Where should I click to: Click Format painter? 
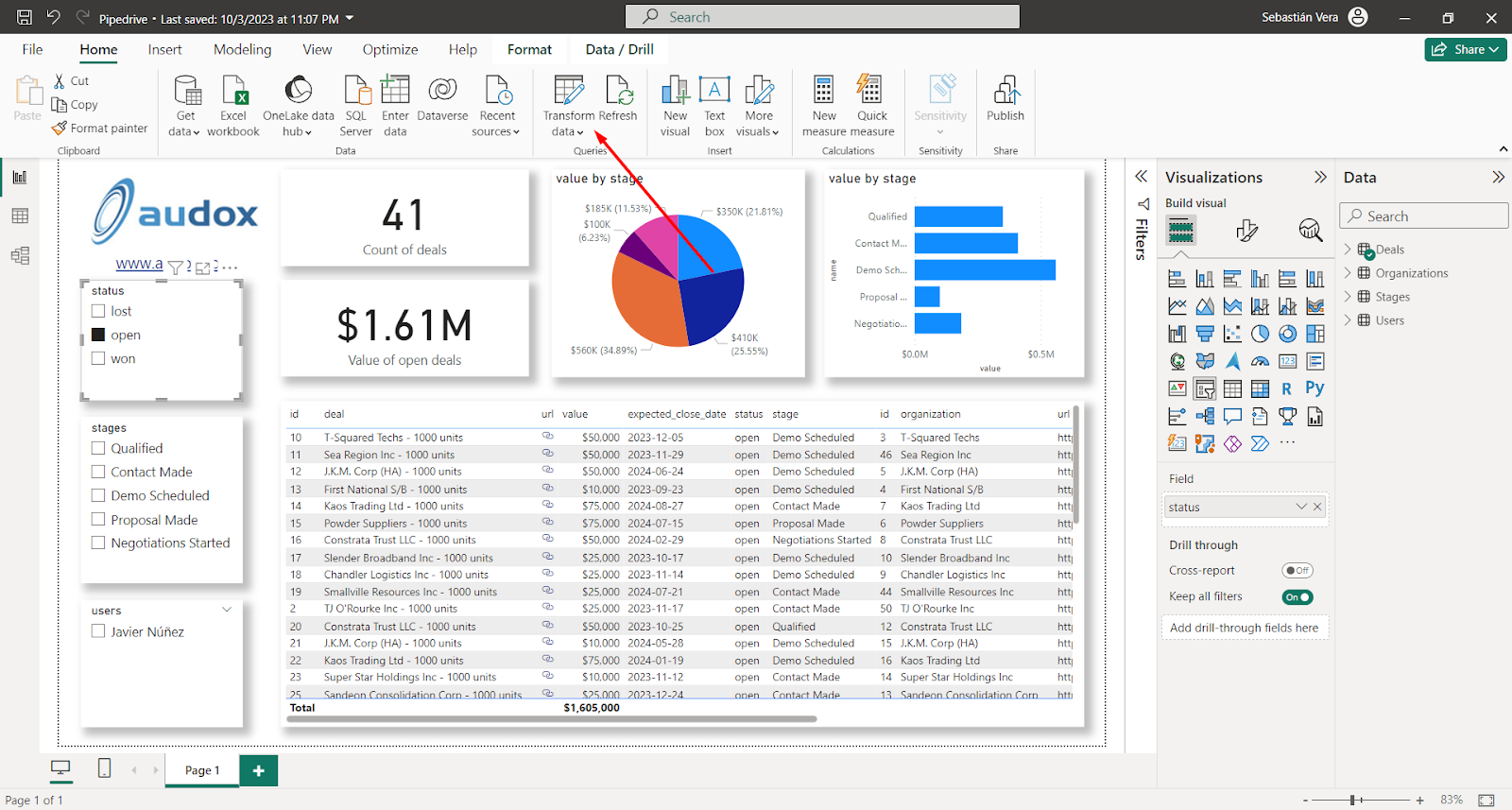pos(100,128)
